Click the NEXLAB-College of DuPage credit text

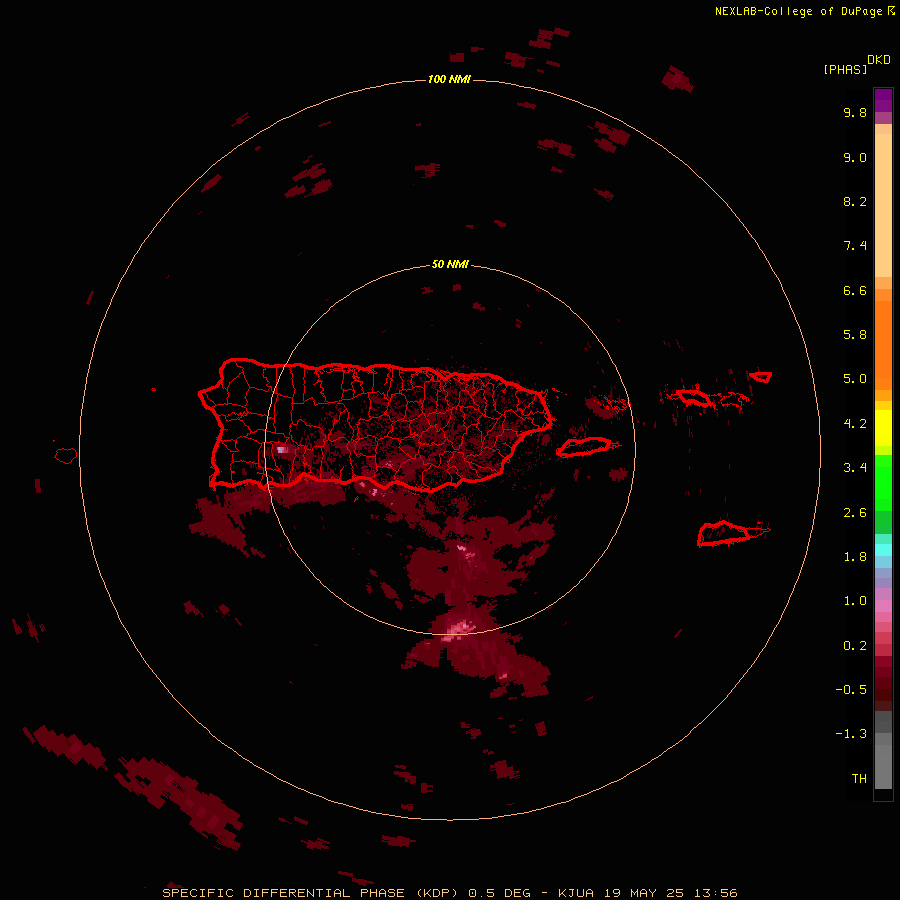[x=800, y=11]
